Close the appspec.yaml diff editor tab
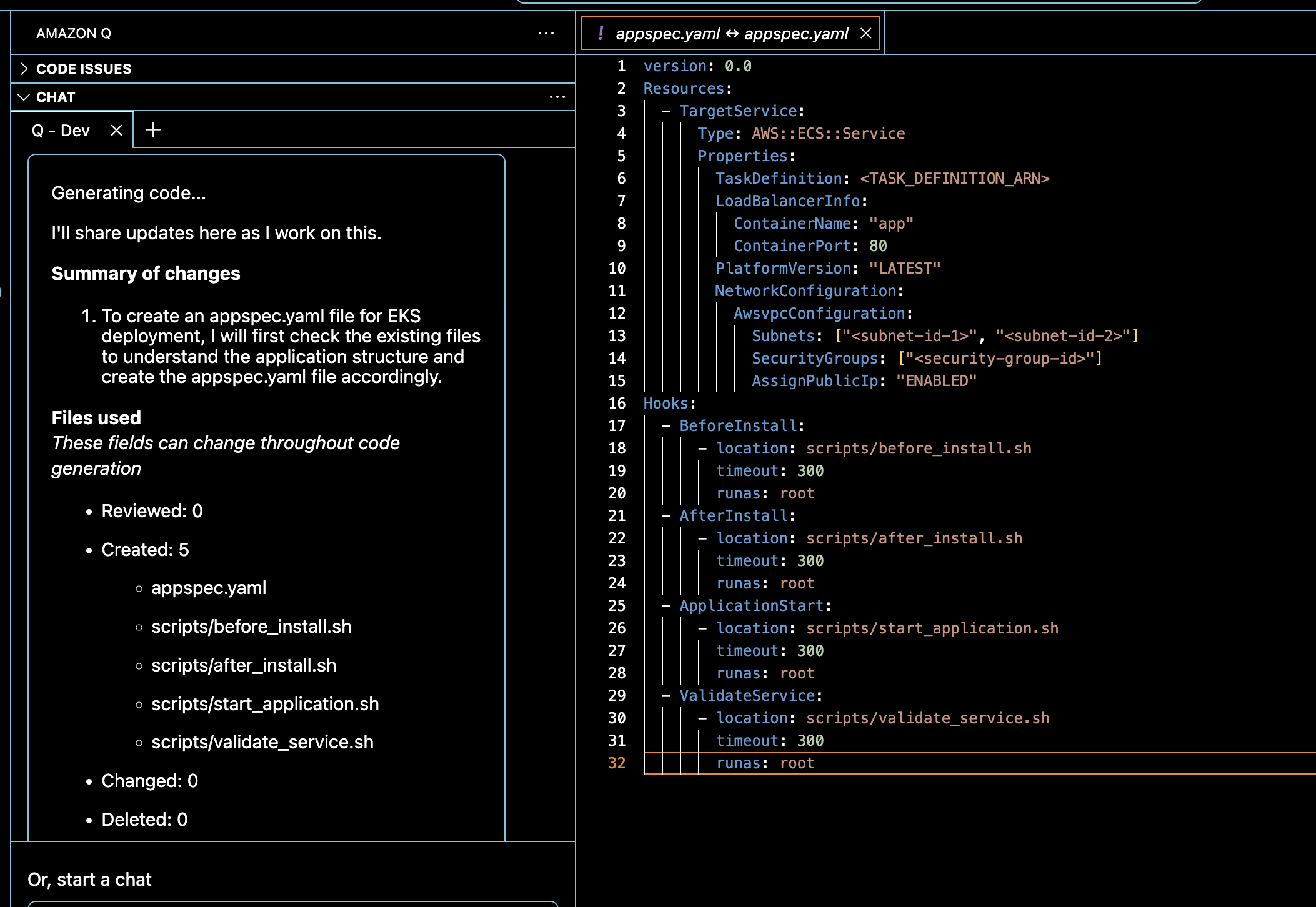Viewport: 1316px width, 907px height. tap(865, 33)
